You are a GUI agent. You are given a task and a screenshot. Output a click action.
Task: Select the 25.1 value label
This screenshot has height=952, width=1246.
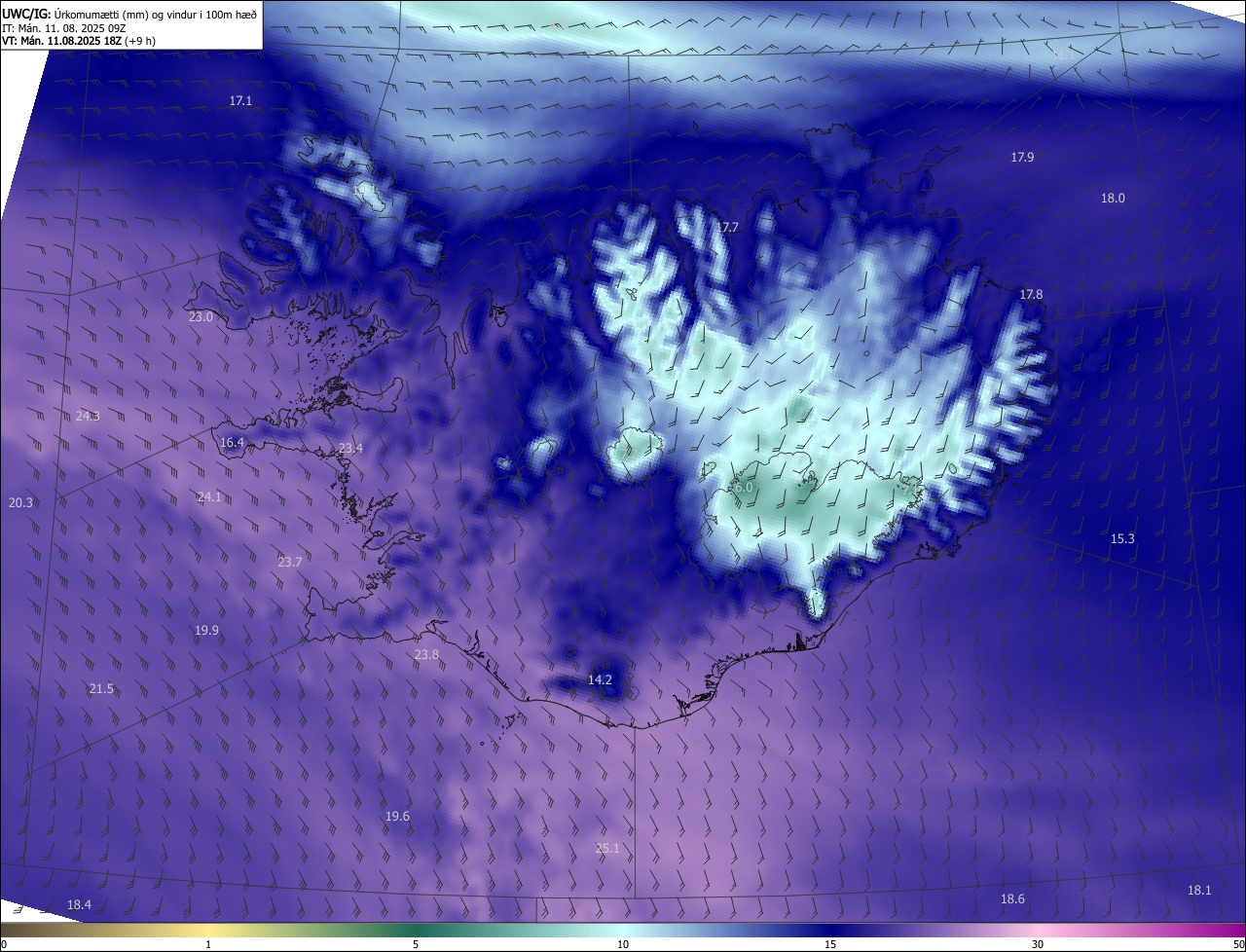pos(607,849)
